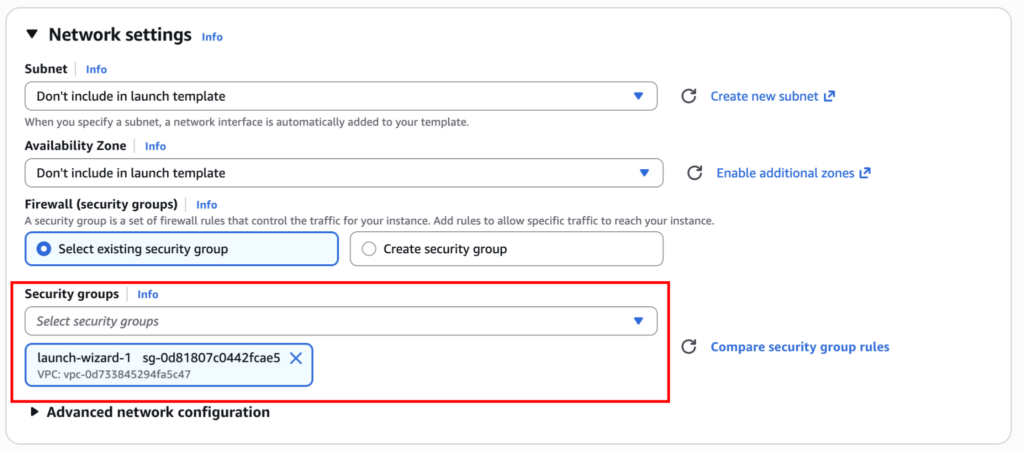The width and height of the screenshot is (1024, 451).
Task: Show Info for Firewall (security groups)
Action: [x=206, y=204]
